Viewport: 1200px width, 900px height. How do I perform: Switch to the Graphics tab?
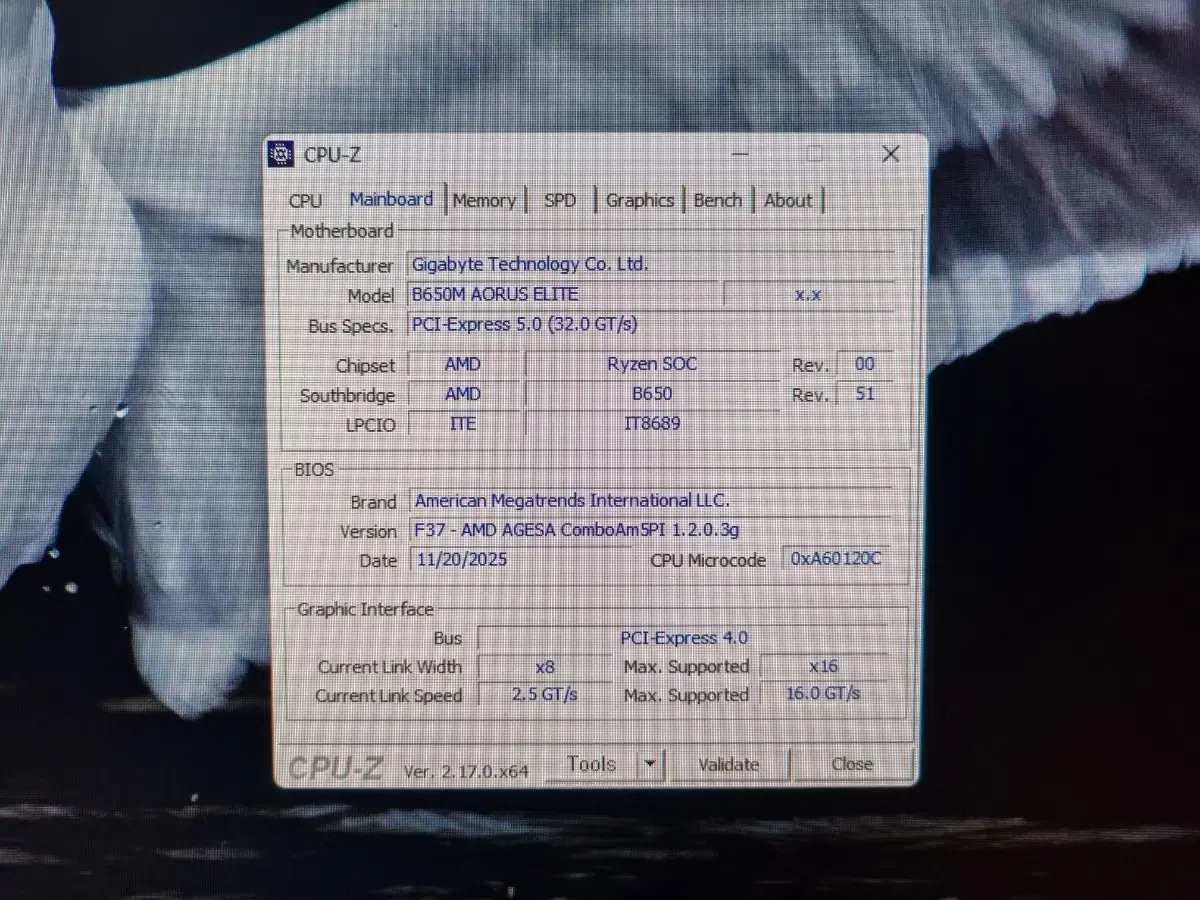click(640, 200)
